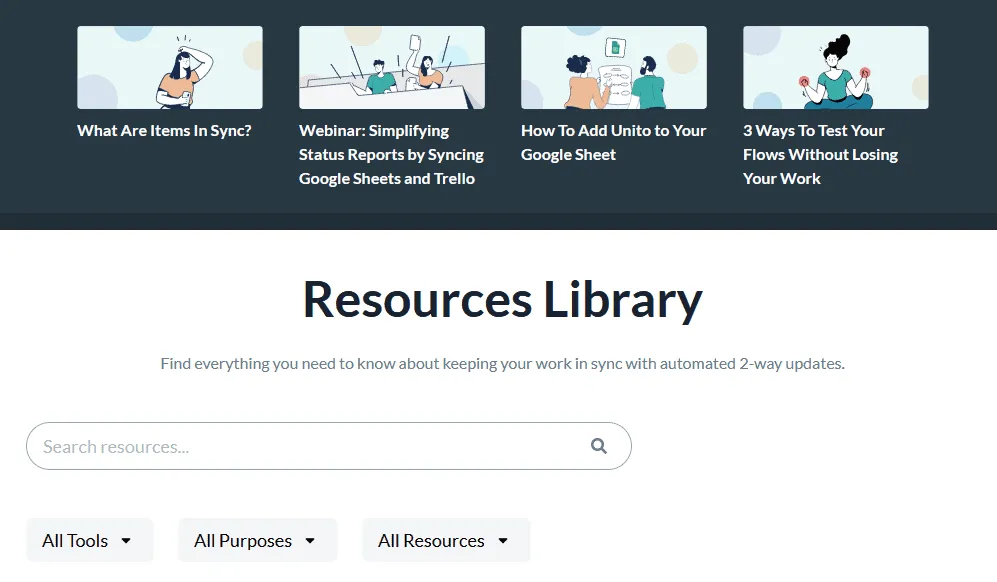Select the webinar thumbnail with two people celebrating
The height and width of the screenshot is (582, 997).
(x=391, y=68)
